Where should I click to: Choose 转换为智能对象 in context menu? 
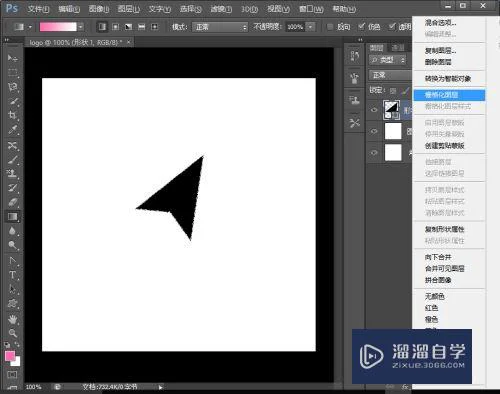448,79
